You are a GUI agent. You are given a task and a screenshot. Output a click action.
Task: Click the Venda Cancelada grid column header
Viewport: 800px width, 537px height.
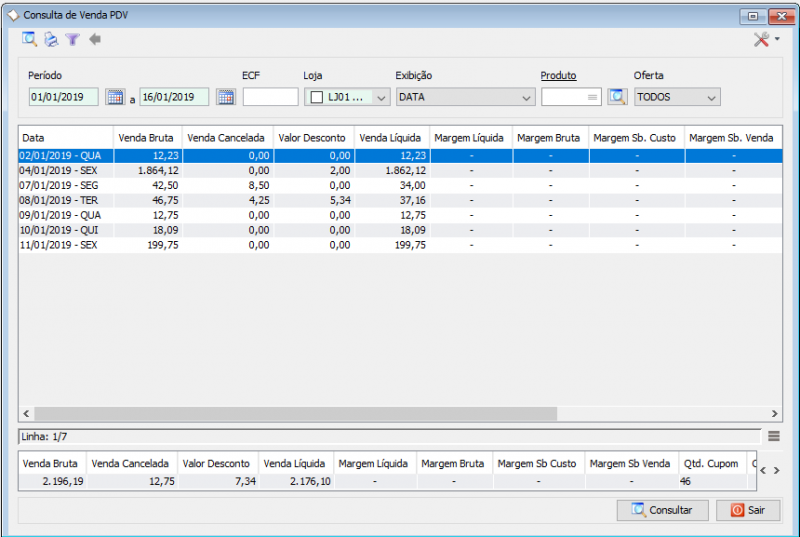coord(228,138)
